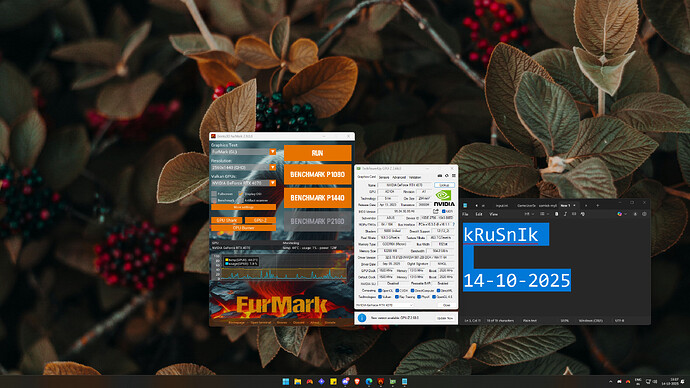This screenshot has width=690, height=388.
Task: Enable the Benchmark checkbox in FurMark
Action: (214, 200)
